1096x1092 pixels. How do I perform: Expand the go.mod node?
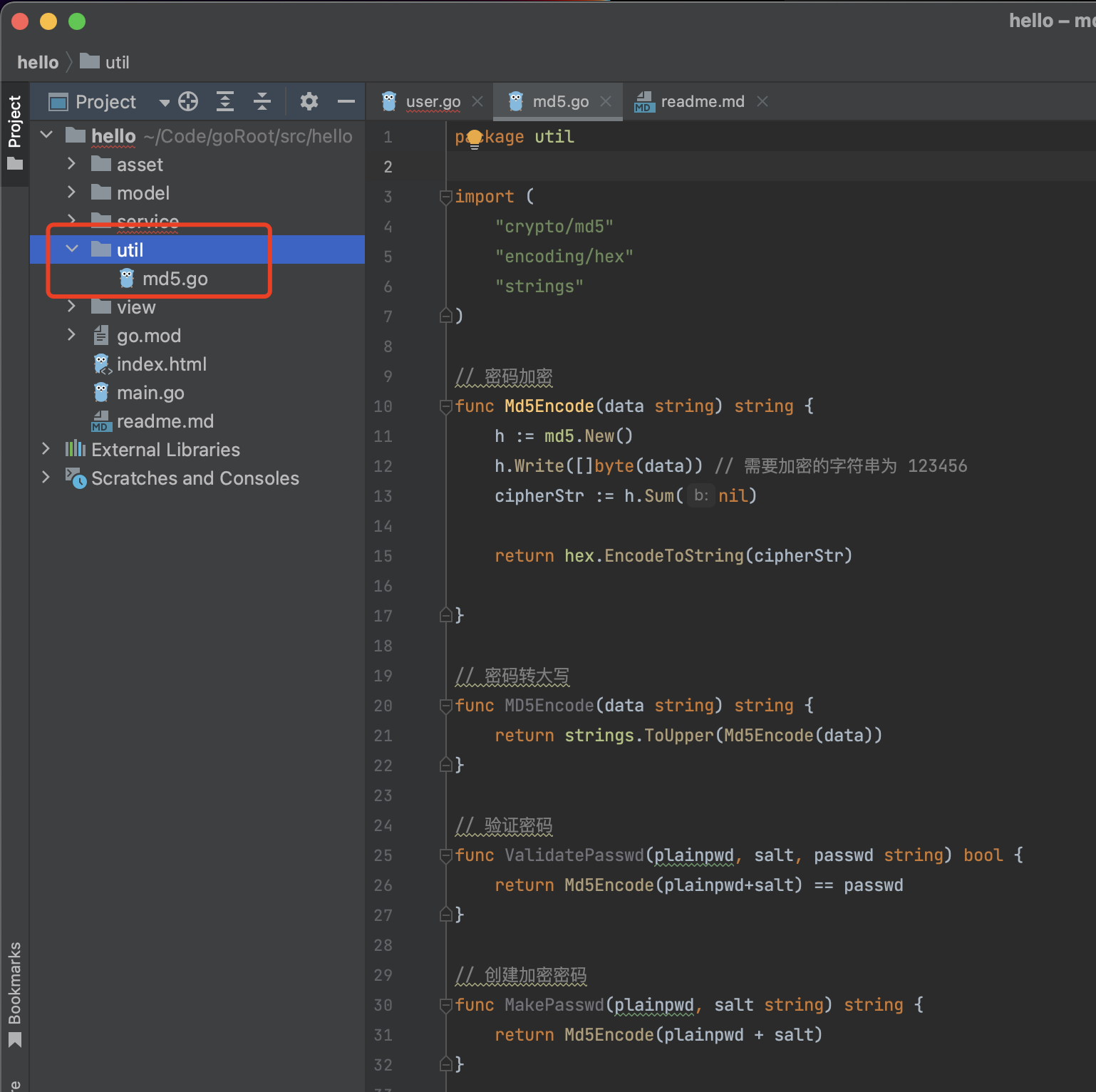[71, 335]
